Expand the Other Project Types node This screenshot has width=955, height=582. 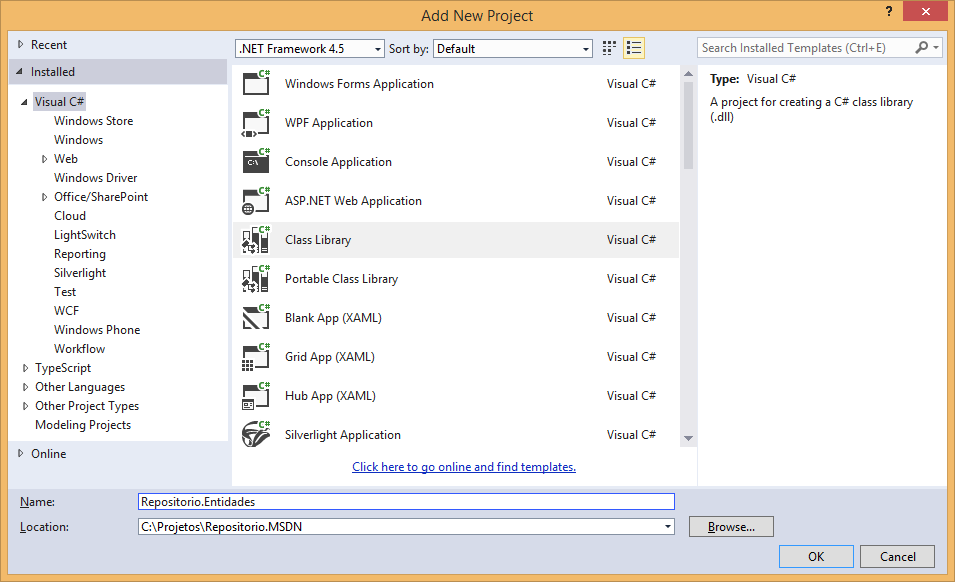tap(25, 405)
